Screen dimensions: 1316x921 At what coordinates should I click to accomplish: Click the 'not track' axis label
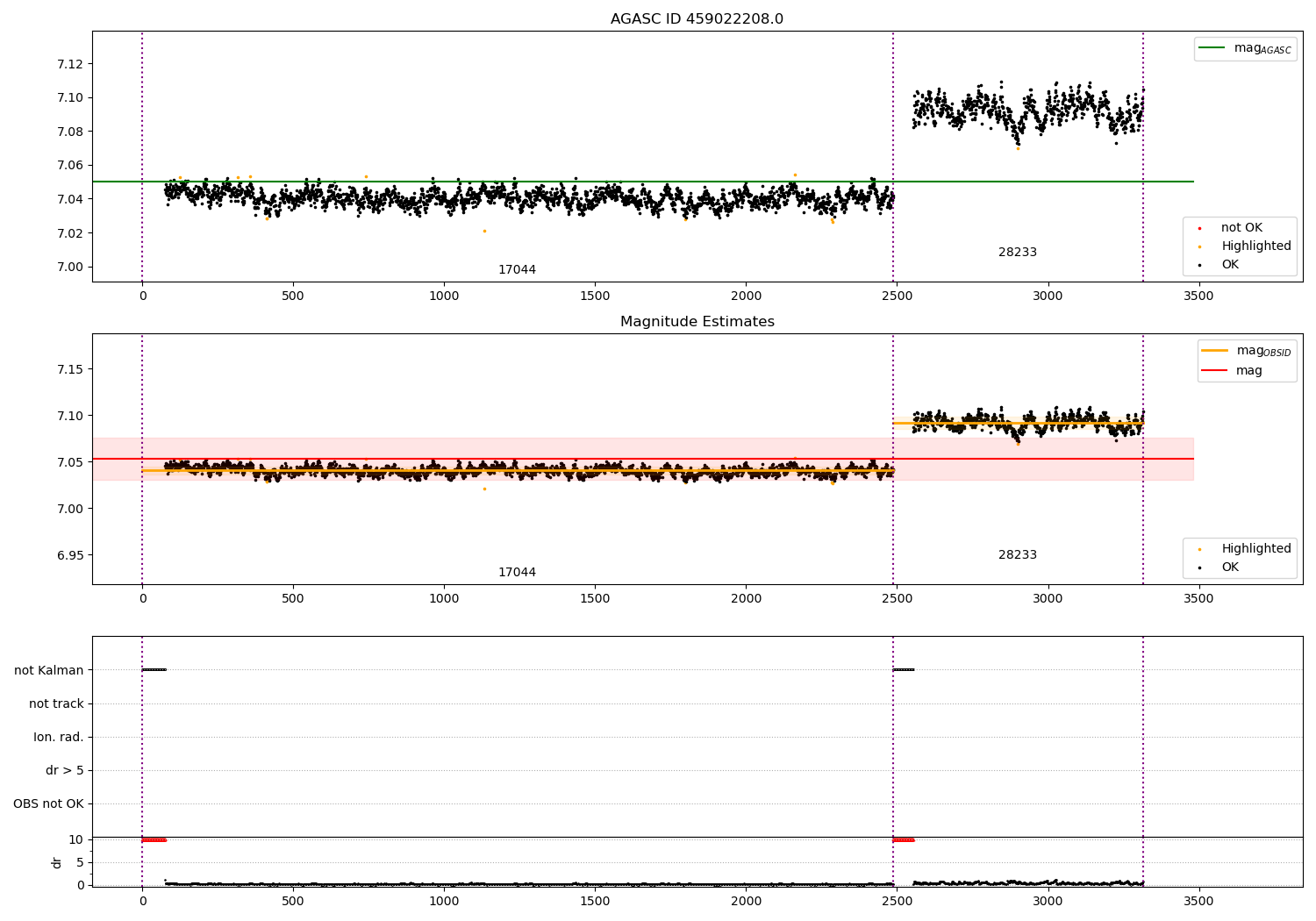56,703
